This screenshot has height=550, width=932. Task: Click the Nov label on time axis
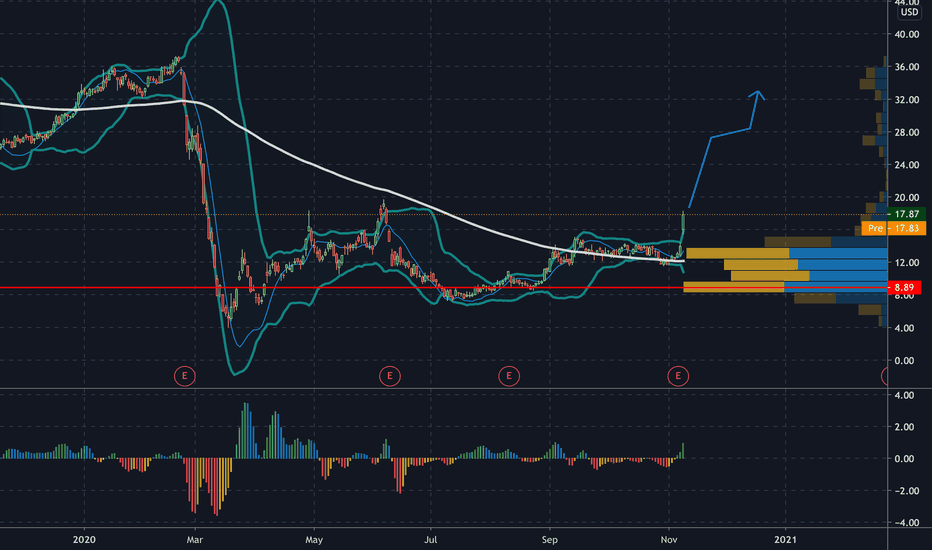(x=669, y=540)
